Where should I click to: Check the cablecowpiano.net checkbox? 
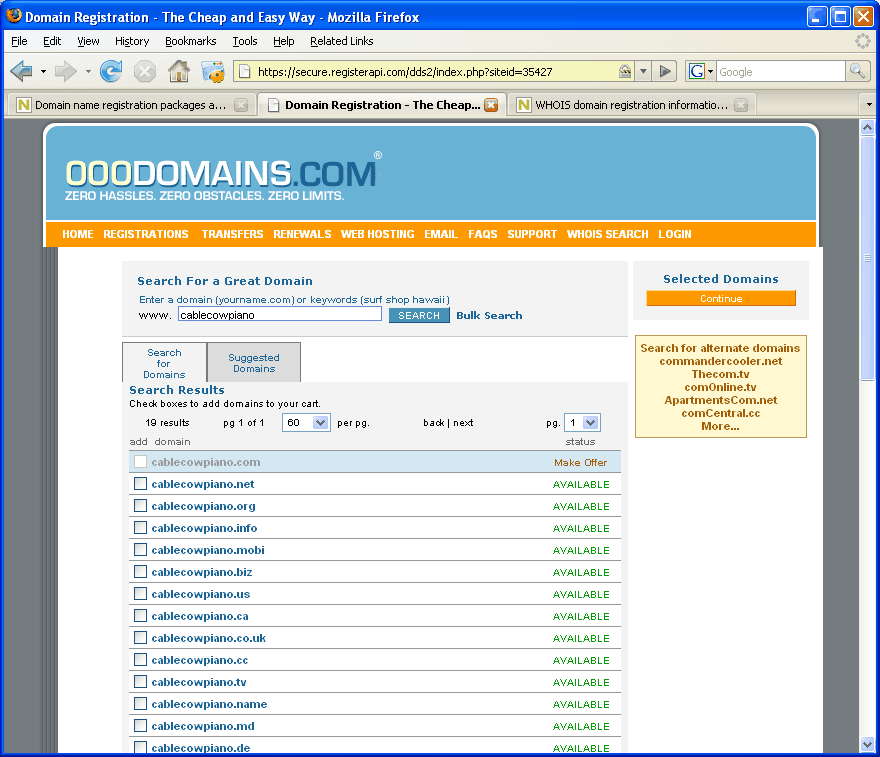pos(140,484)
